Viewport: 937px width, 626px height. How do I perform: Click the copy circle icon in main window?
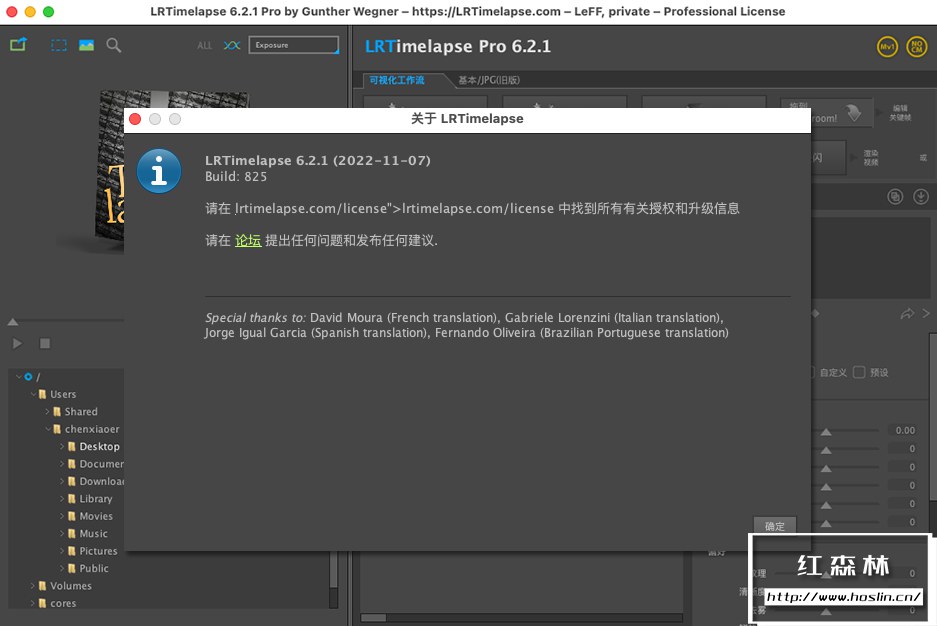(x=895, y=197)
